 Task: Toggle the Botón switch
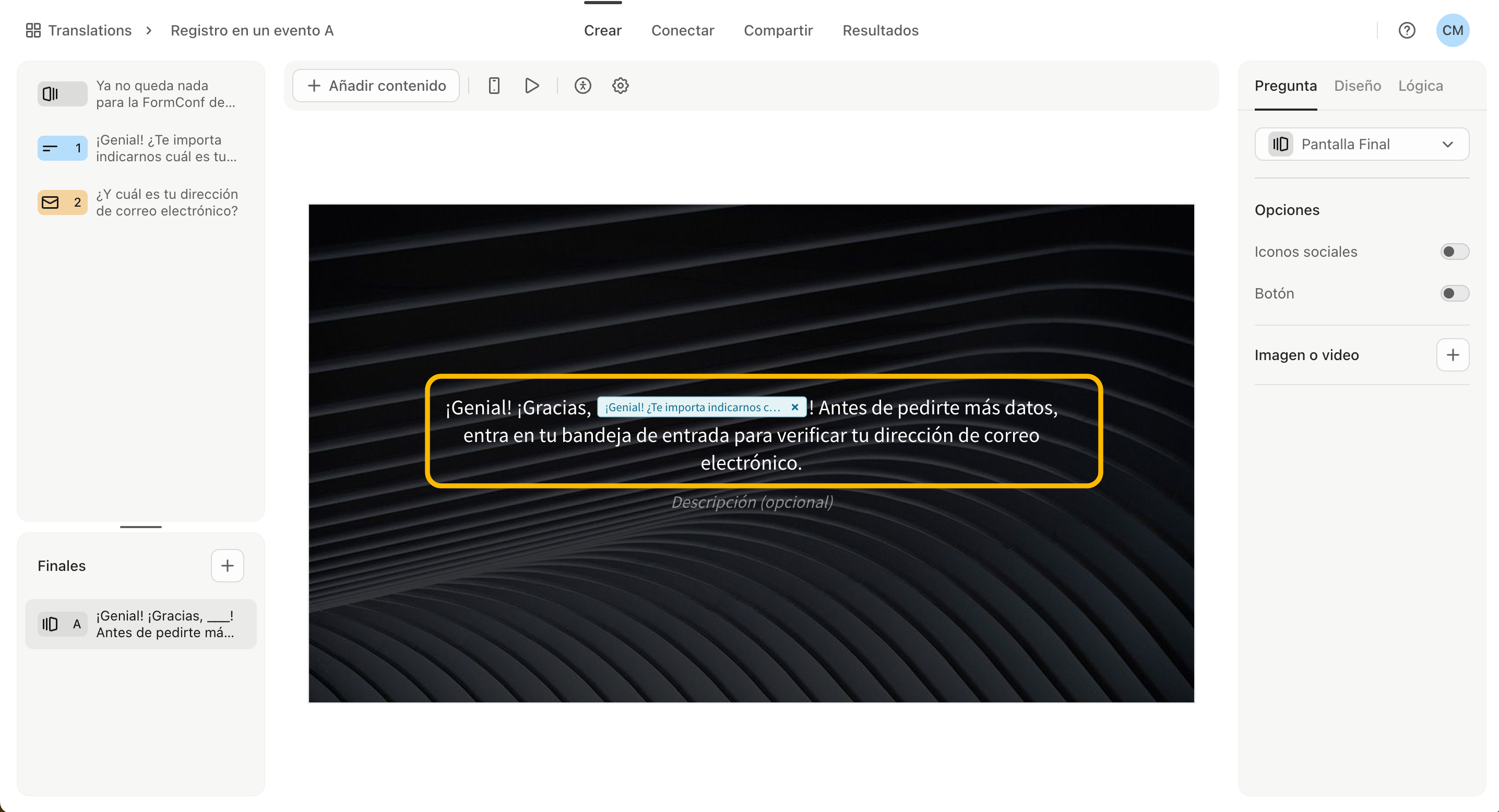(x=1454, y=293)
